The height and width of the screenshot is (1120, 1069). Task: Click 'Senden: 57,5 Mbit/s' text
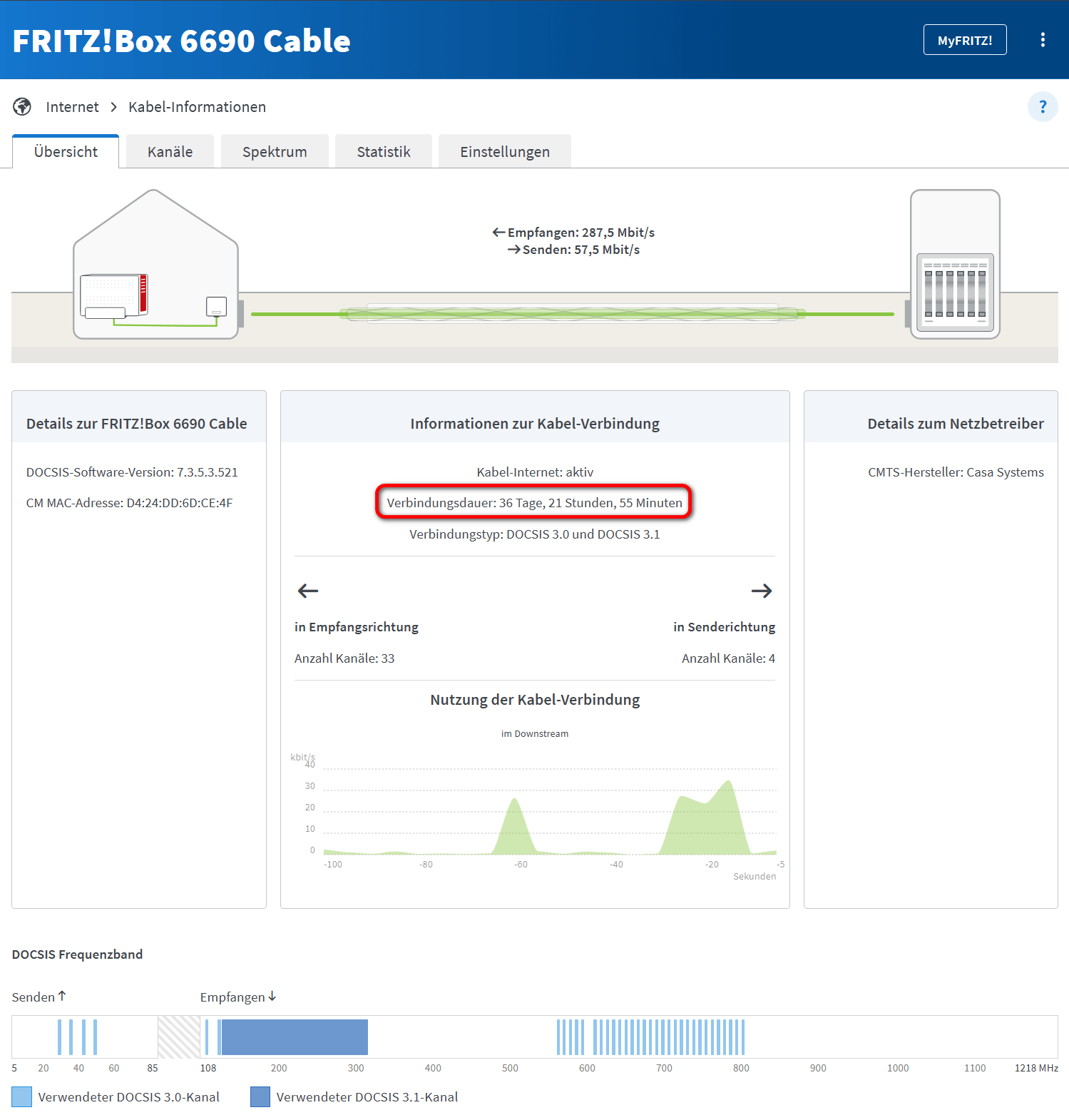[x=581, y=250]
